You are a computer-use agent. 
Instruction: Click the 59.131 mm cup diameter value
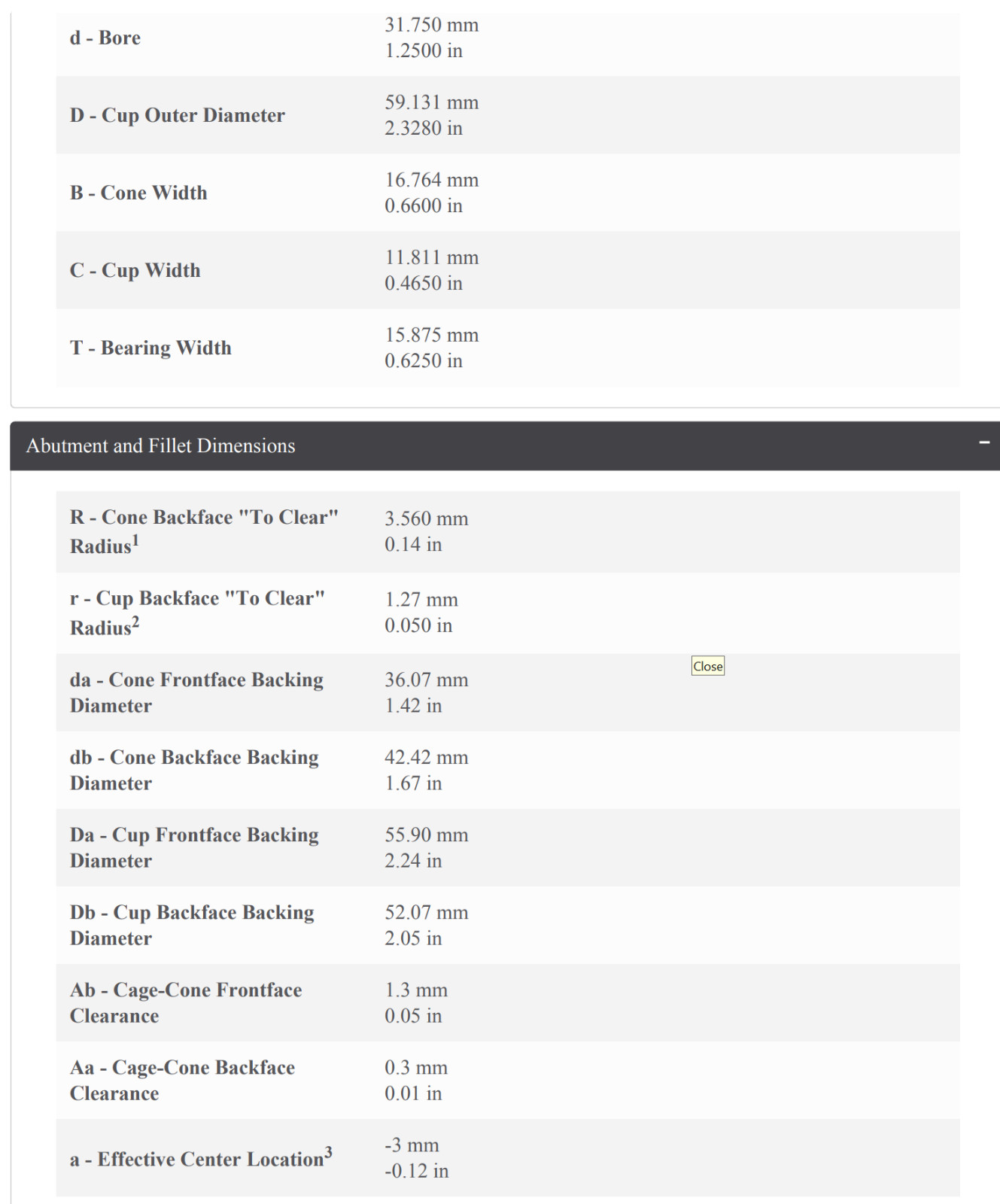tap(432, 102)
